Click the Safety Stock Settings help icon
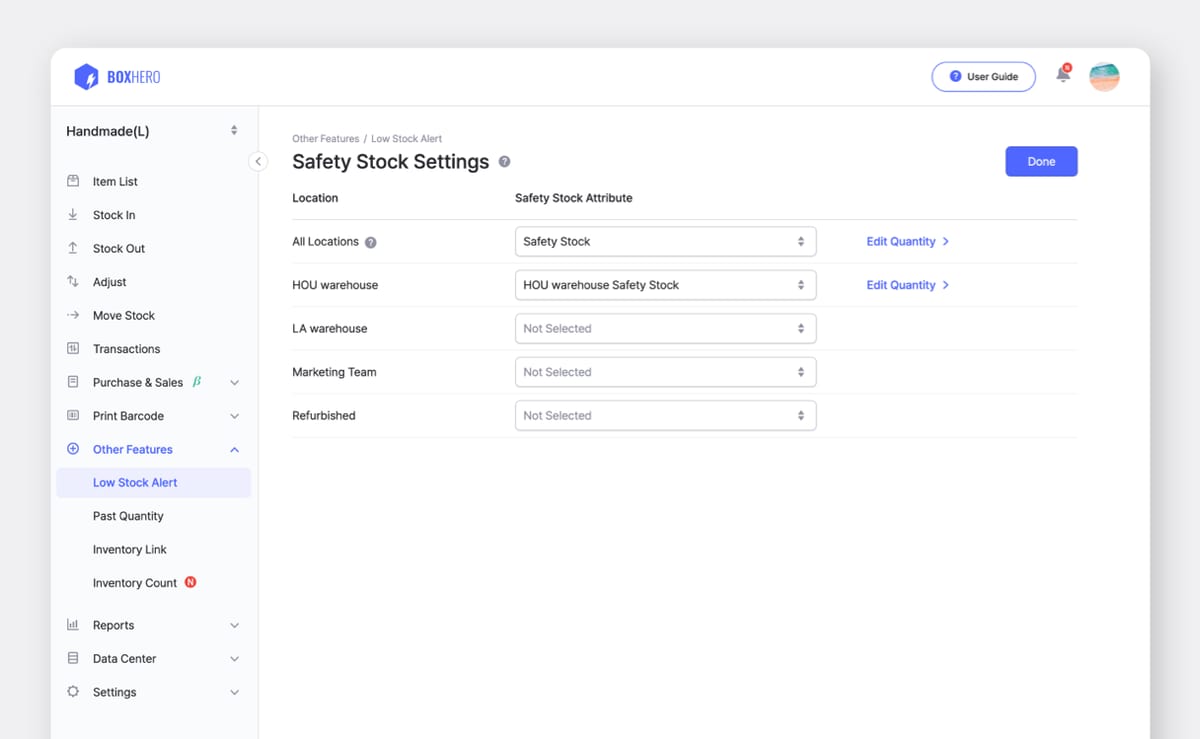 (x=504, y=161)
